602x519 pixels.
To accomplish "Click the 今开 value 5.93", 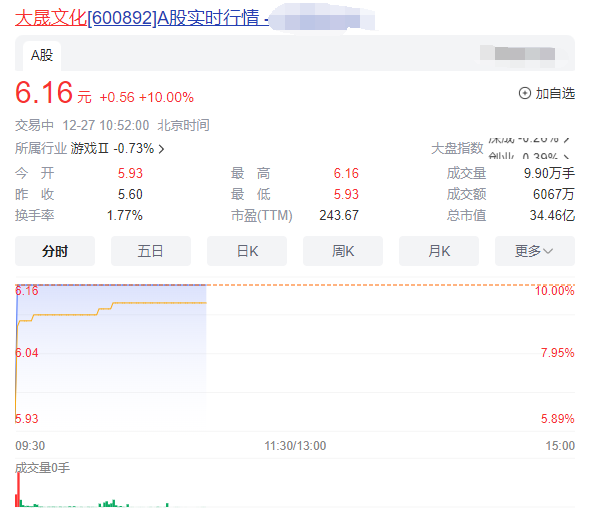I will click(x=130, y=173).
